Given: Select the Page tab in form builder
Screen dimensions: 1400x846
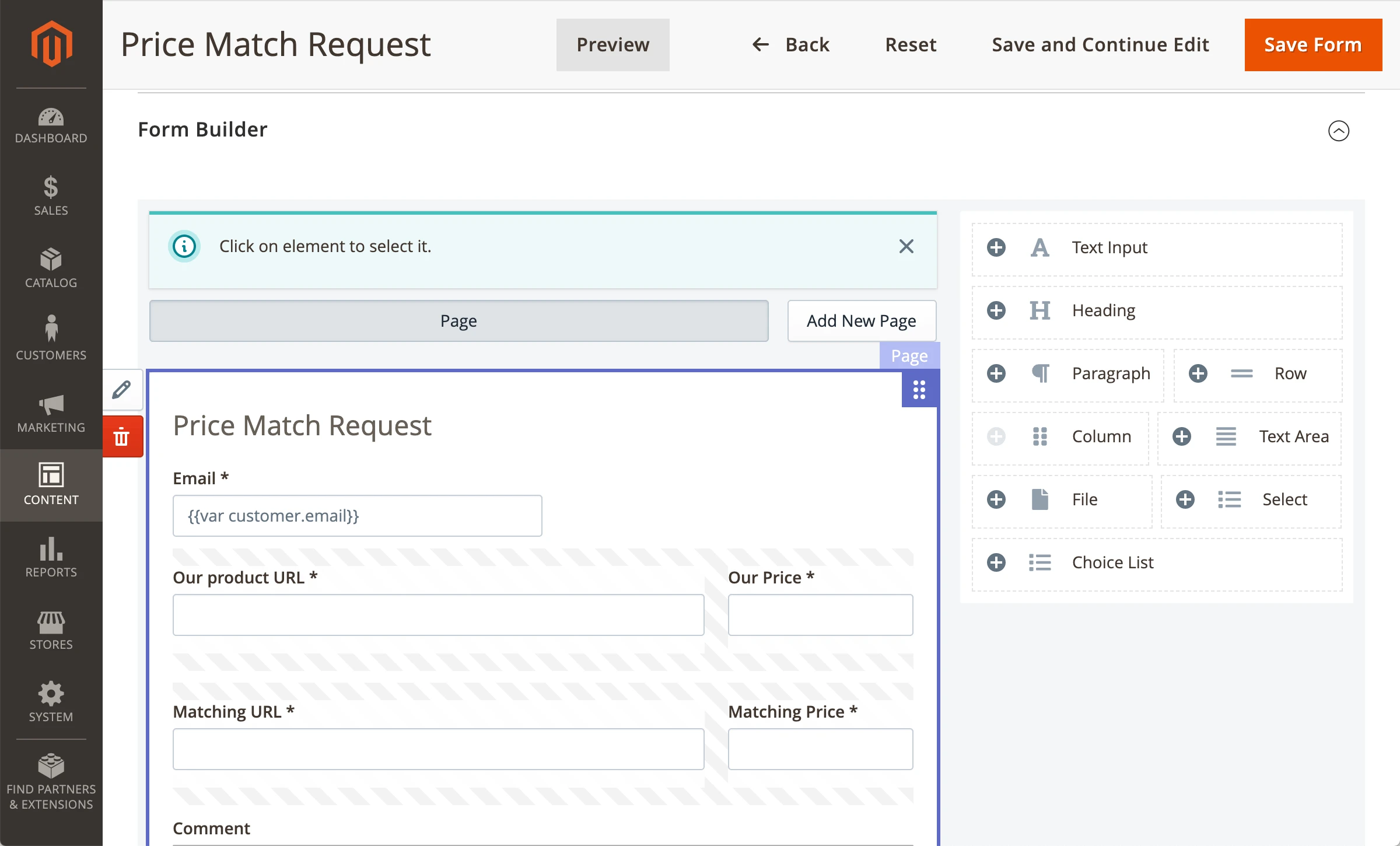Looking at the screenshot, I should click(x=459, y=321).
